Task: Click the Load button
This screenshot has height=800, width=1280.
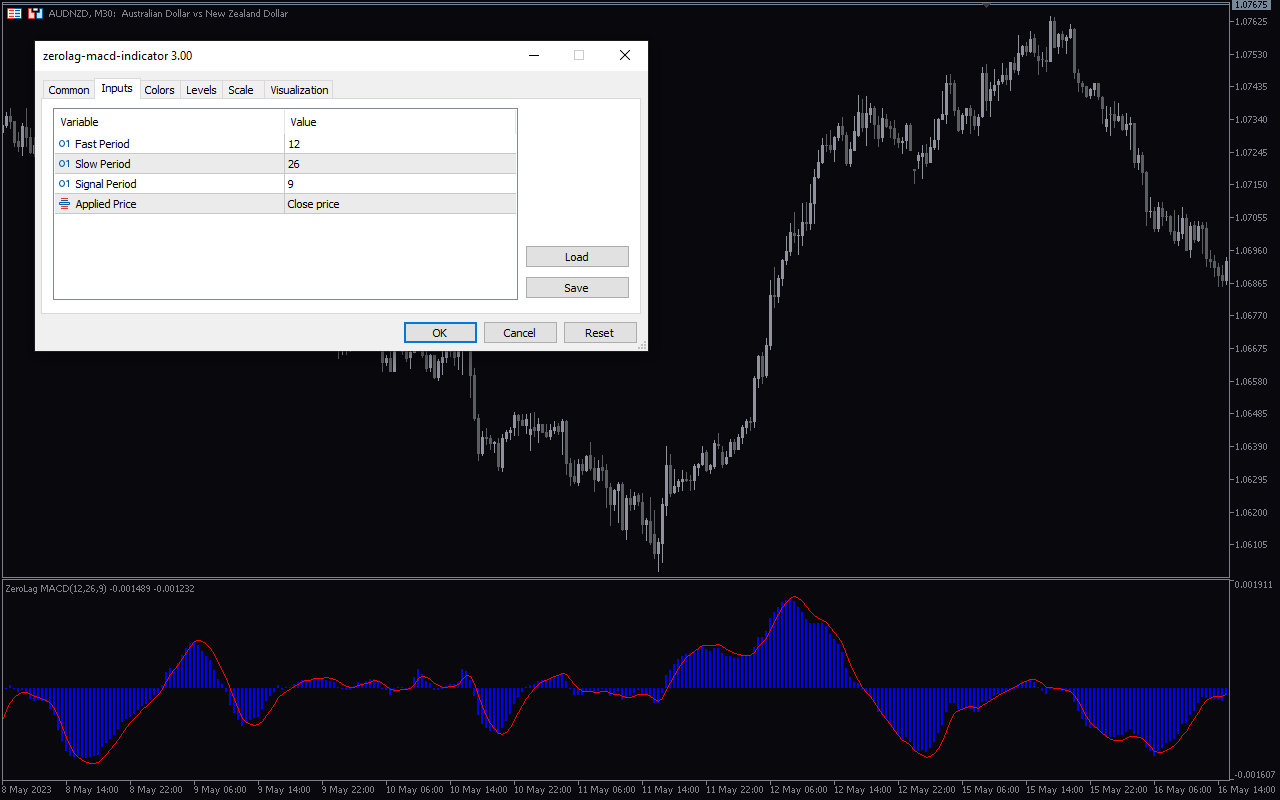Action: click(577, 257)
